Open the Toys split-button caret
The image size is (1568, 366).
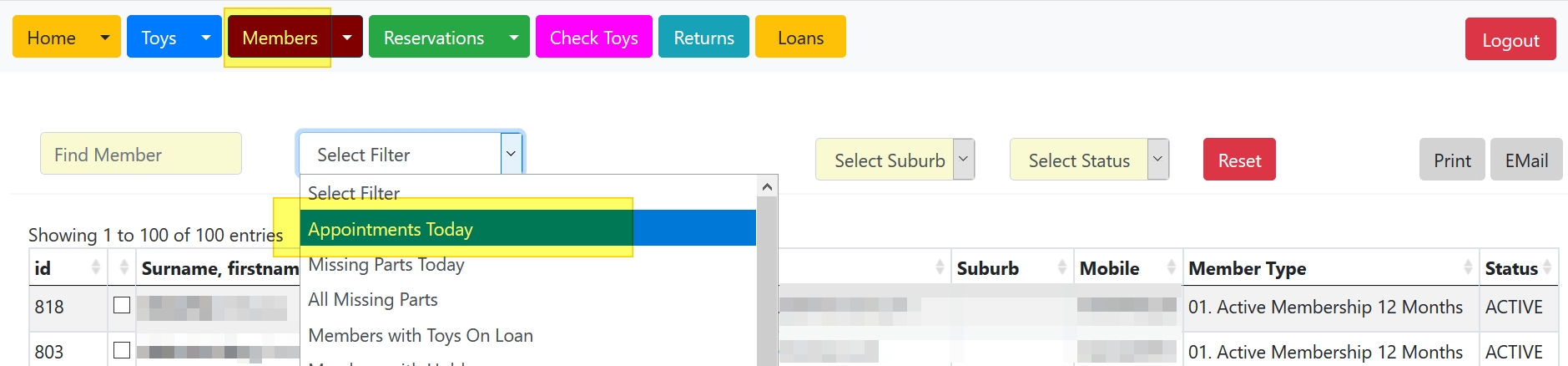[206, 38]
